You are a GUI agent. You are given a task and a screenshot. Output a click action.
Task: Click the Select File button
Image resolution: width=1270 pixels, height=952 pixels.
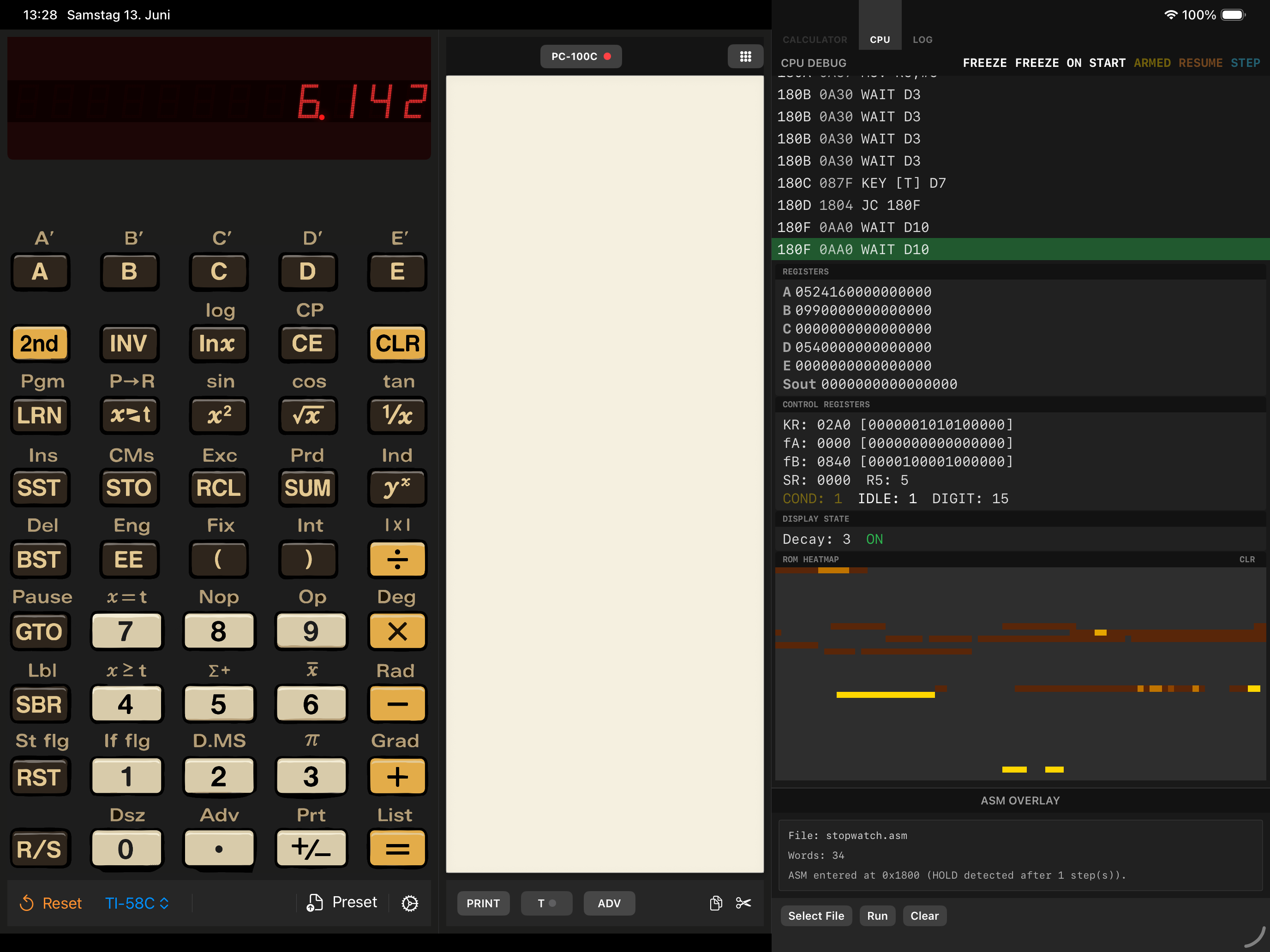pyautogui.click(x=816, y=916)
